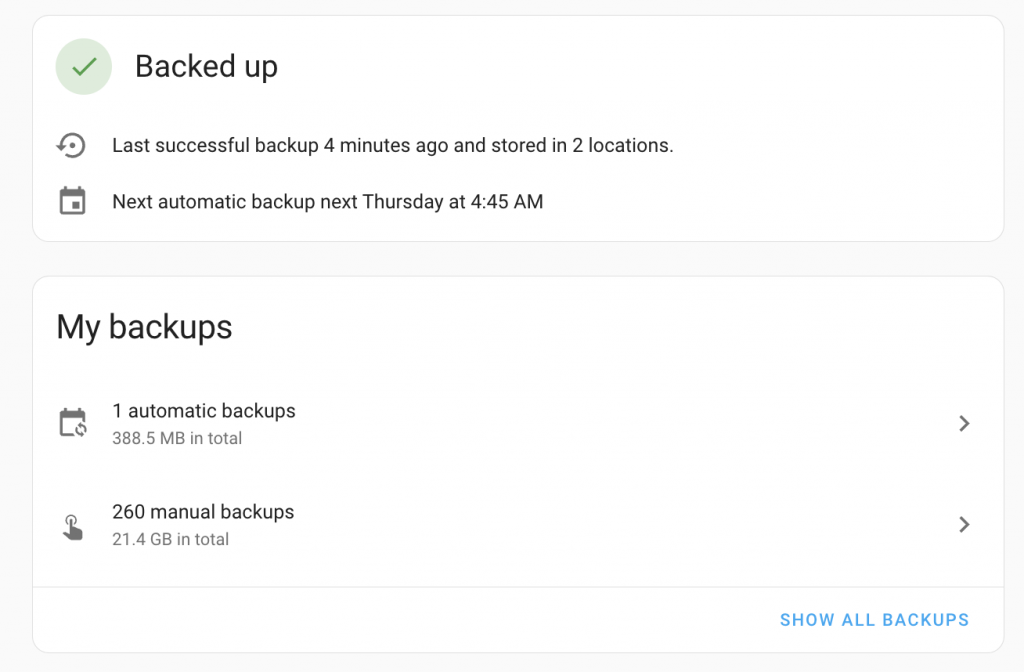
Task: Click the backup history clock icon
Action: [x=71, y=146]
